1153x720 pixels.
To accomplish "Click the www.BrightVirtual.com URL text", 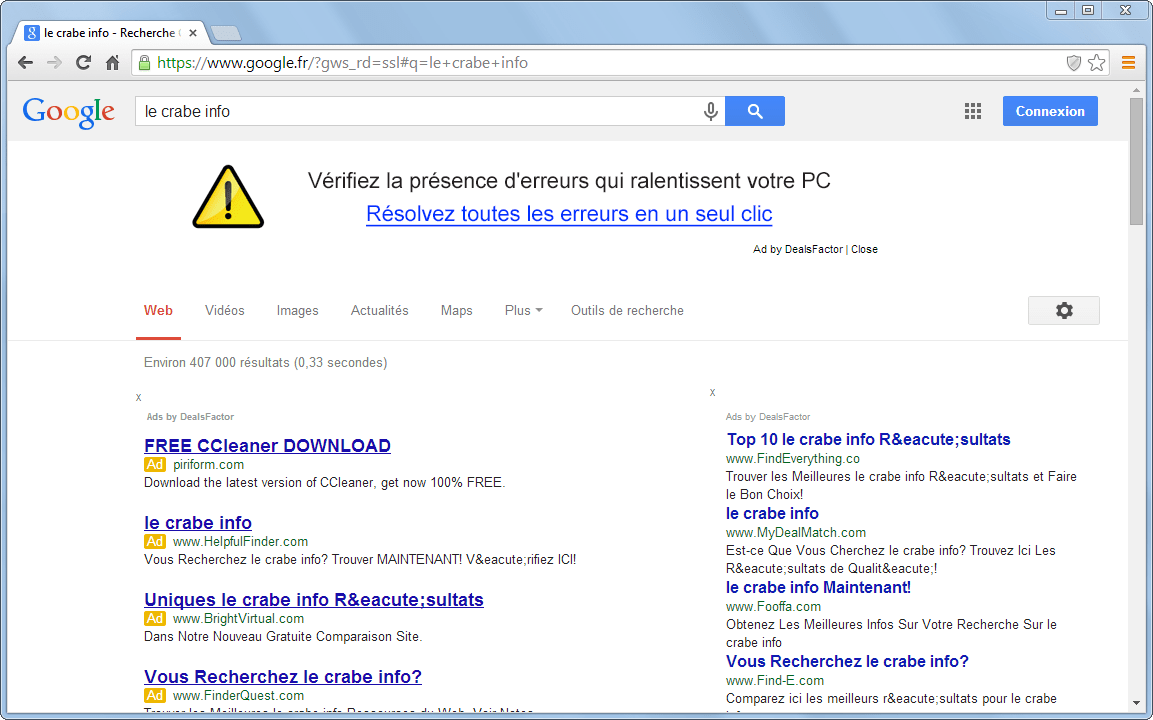I will click(x=238, y=619).
